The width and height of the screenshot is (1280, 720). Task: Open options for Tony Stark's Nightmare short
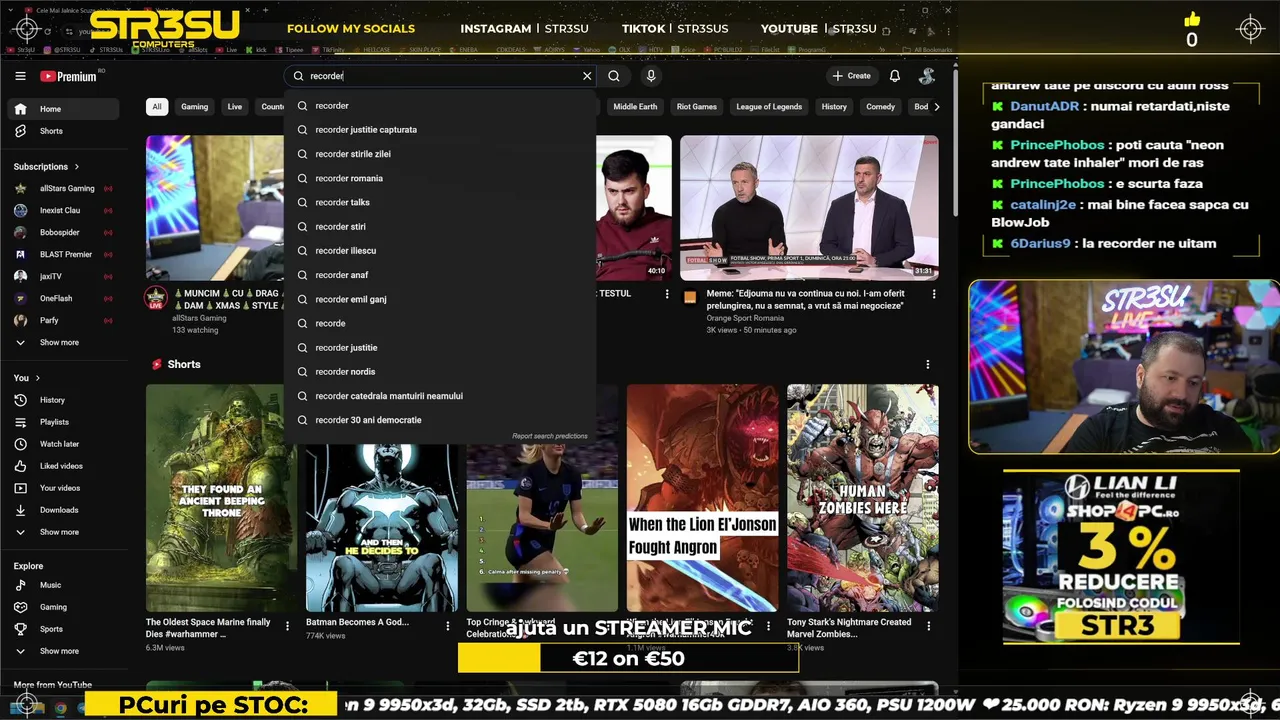point(928,626)
